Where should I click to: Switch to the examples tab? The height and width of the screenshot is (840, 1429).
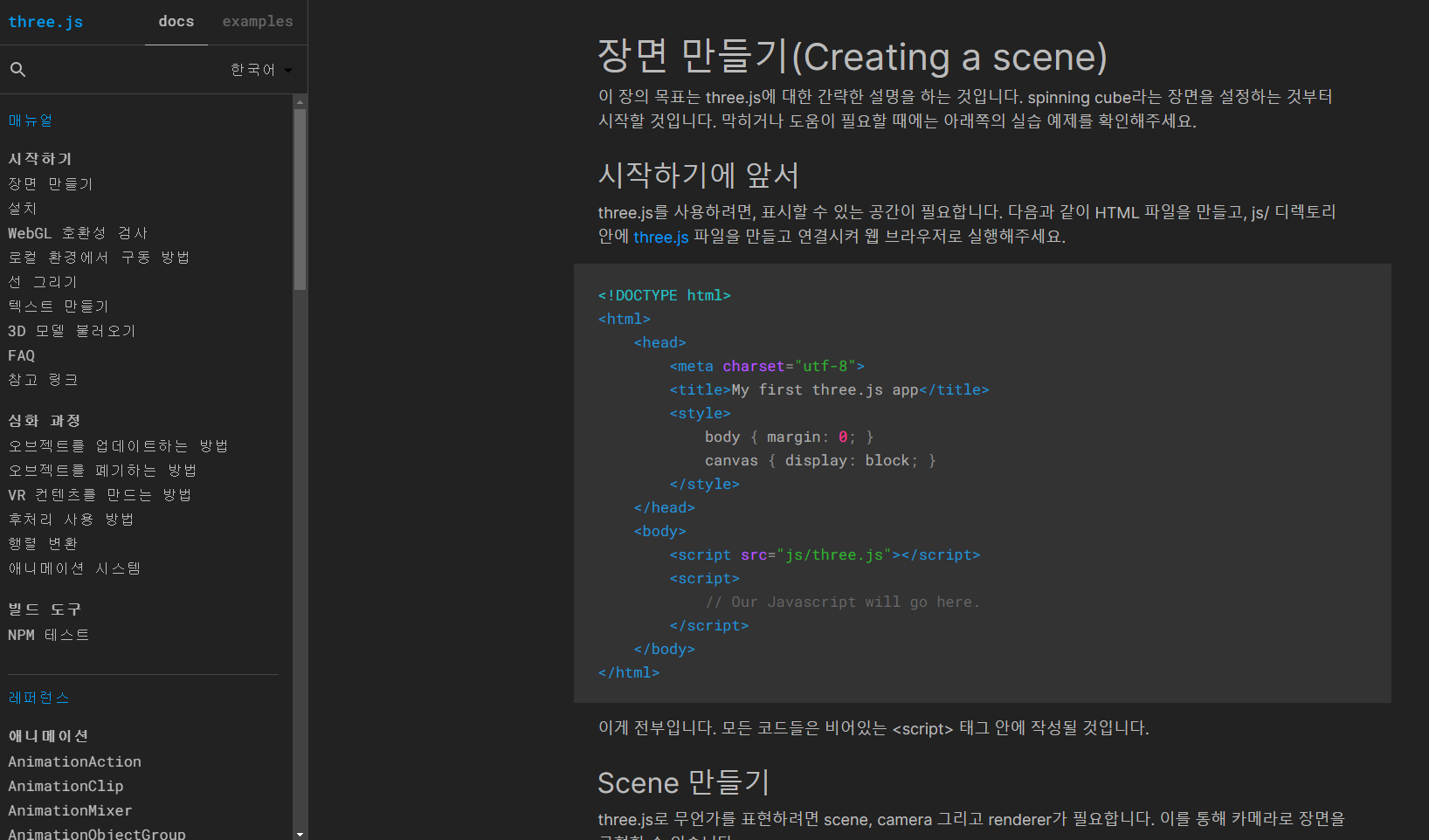pyautogui.click(x=258, y=22)
